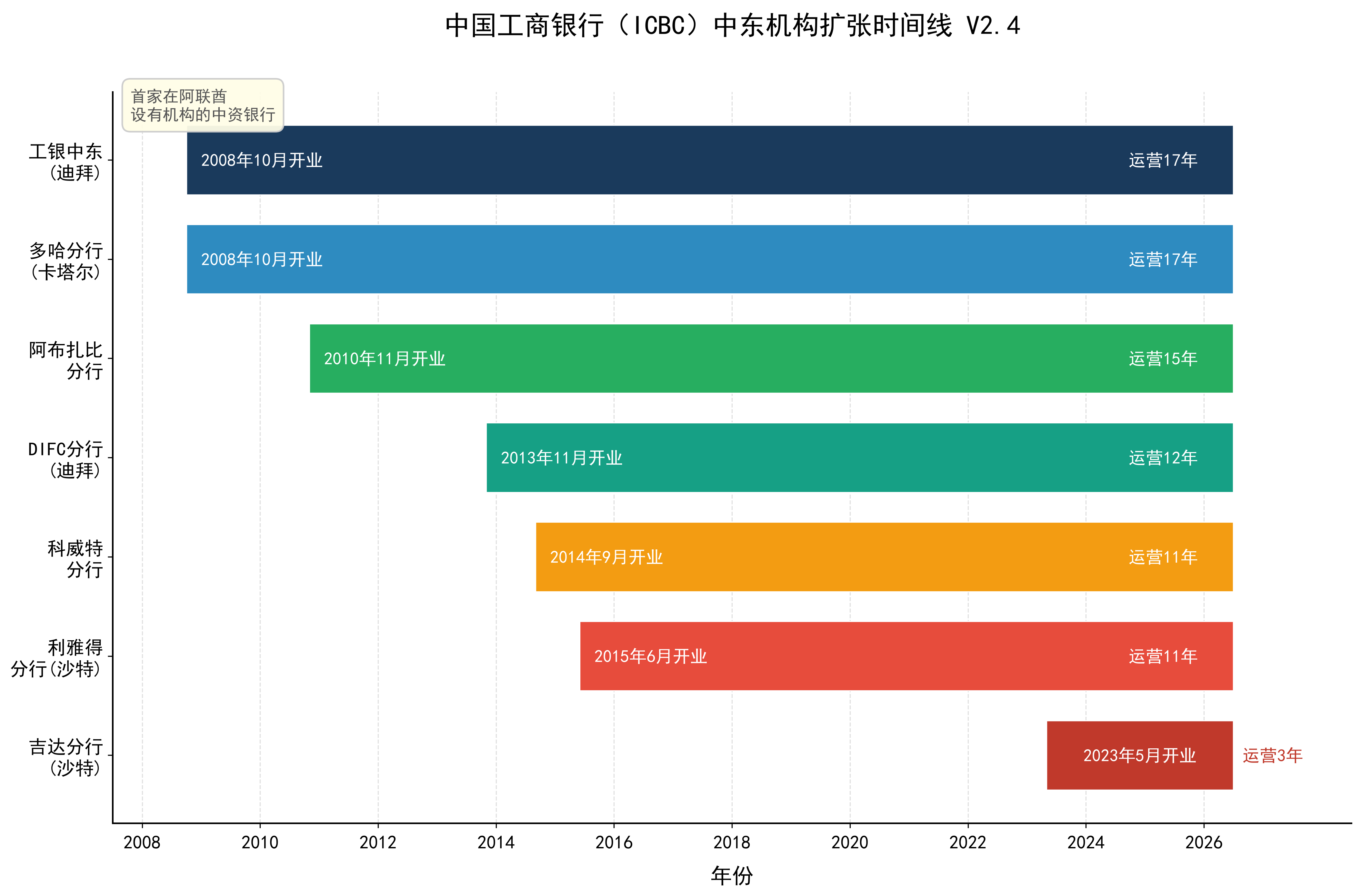This screenshot has height=896, width=1361.
Task: Click the '2010年11月开业' label
Action: coord(384,359)
